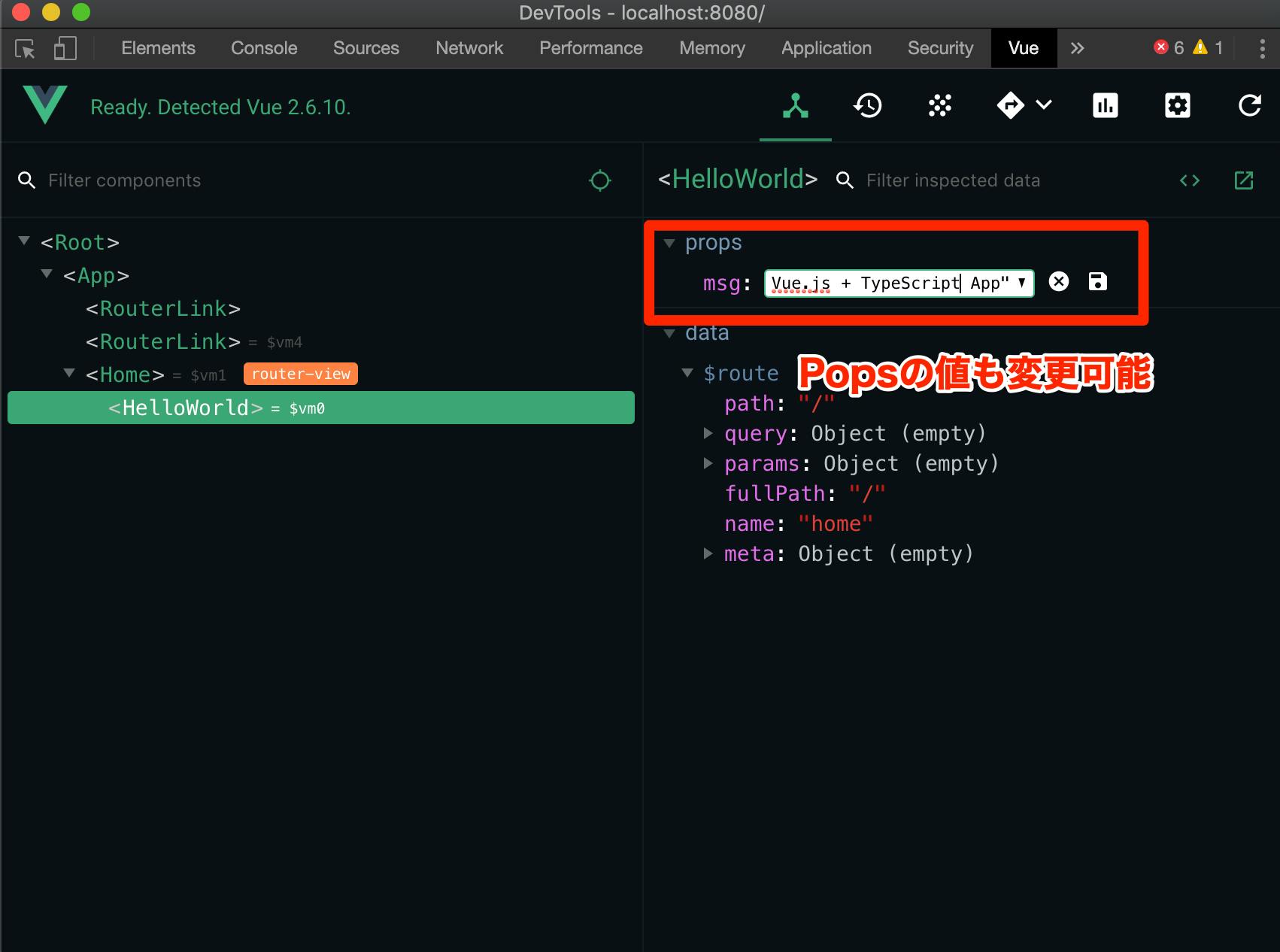Save the edited msg prop value

pos(1098,282)
